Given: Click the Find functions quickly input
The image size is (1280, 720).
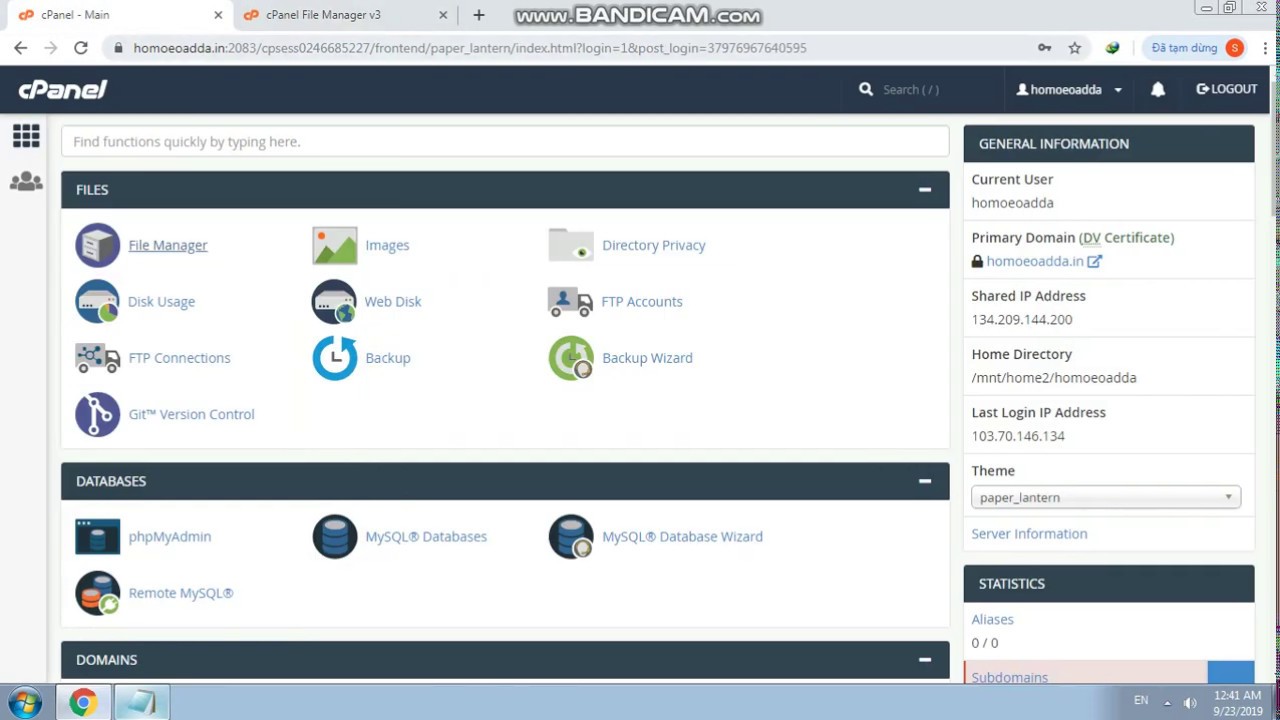Looking at the screenshot, I should tap(505, 142).
